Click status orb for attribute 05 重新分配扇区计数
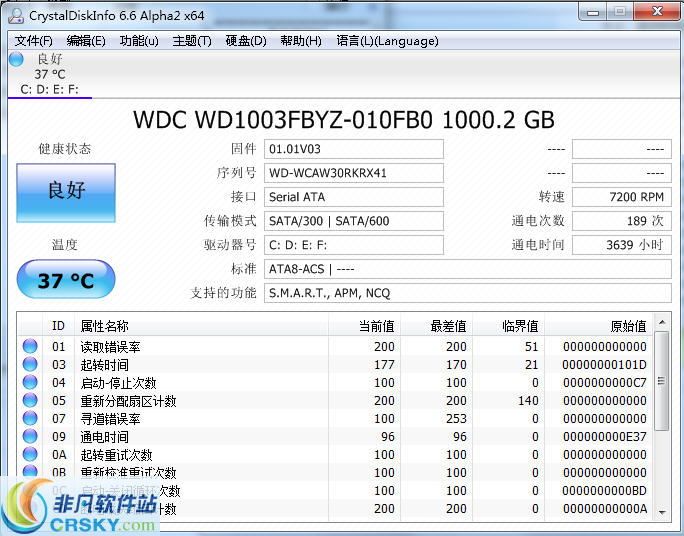This screenshot has width=684, height=536. [x=30, y=400]
